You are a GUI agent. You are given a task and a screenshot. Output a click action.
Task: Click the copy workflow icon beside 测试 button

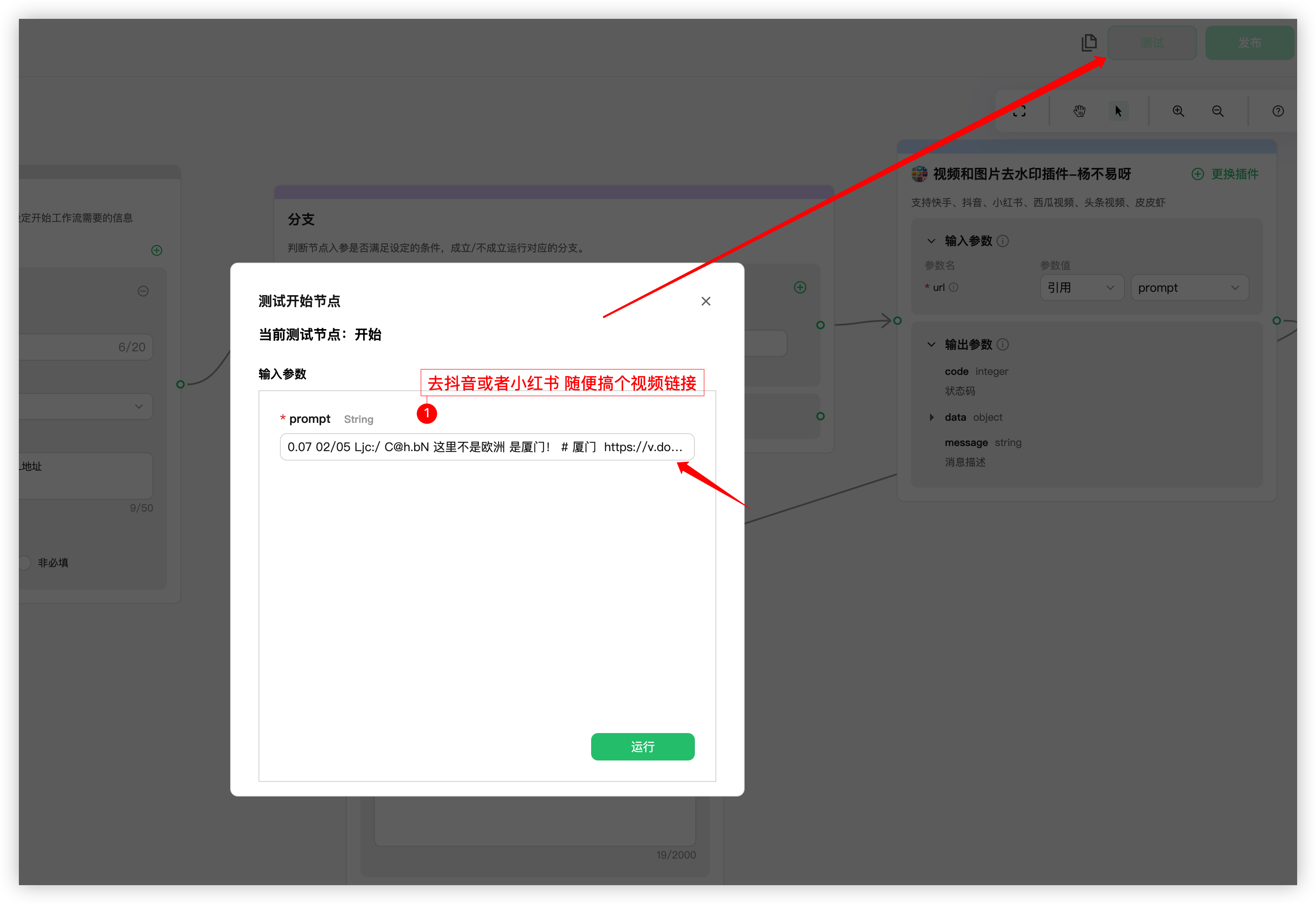coord(1089,42)
